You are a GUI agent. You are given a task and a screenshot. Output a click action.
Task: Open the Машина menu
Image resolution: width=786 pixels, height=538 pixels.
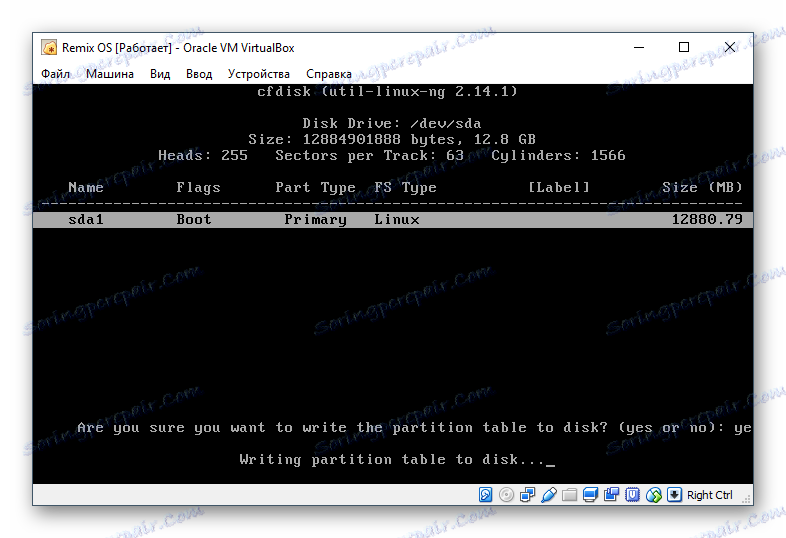pos(110,74)
